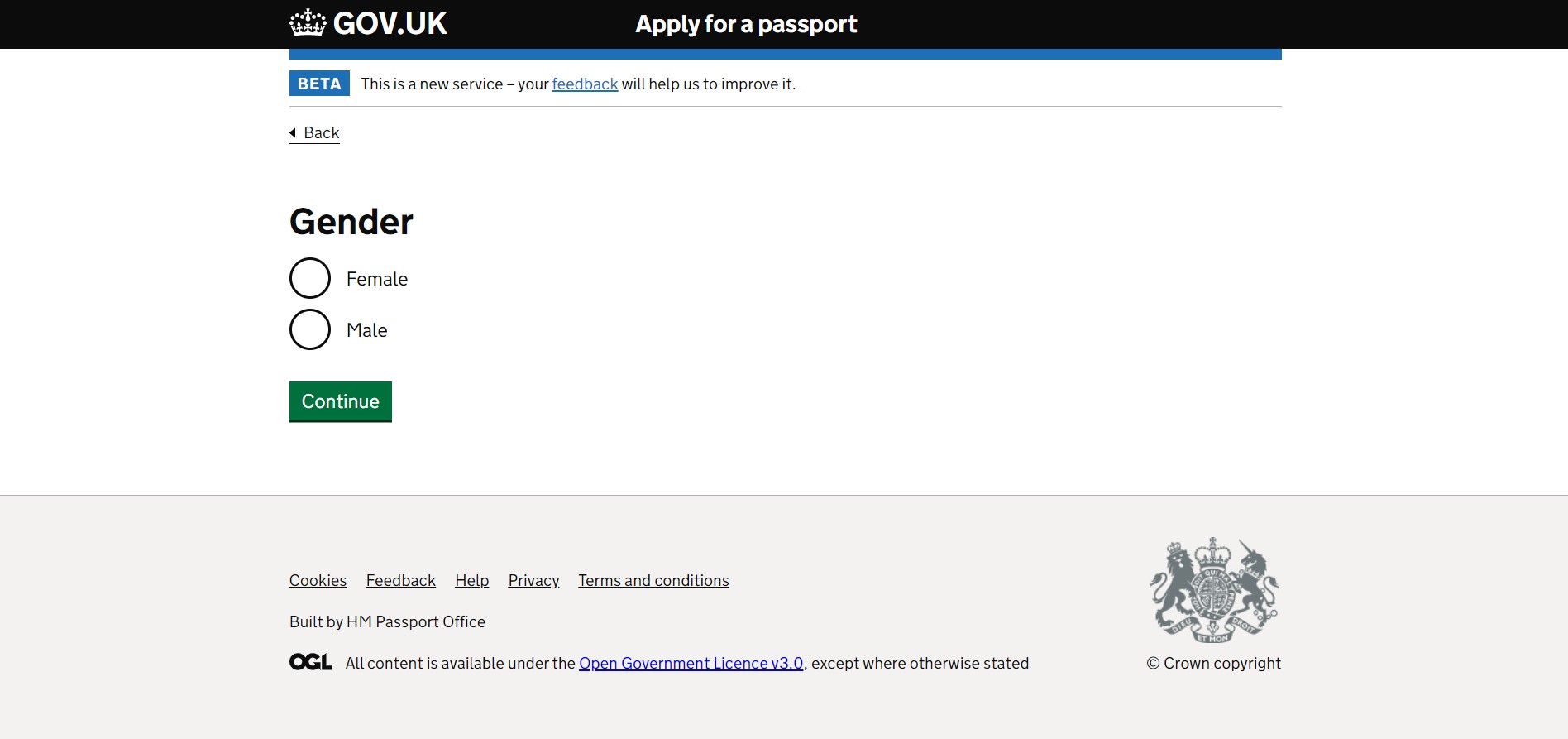The image size is (1568, 739).
Task: Select the Male radio button
Action: coord(310,329)
